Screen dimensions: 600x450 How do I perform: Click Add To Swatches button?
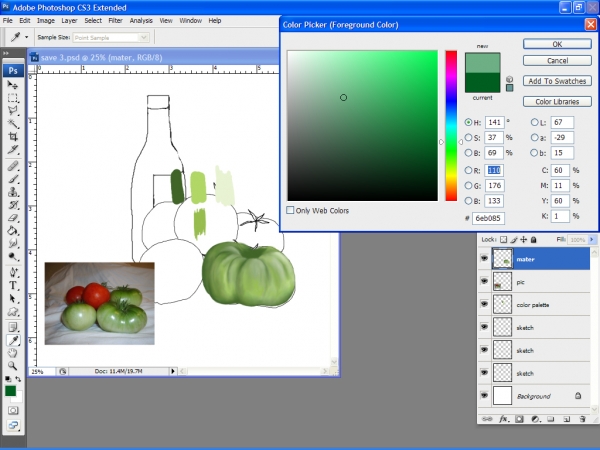(x=557, y=81)
